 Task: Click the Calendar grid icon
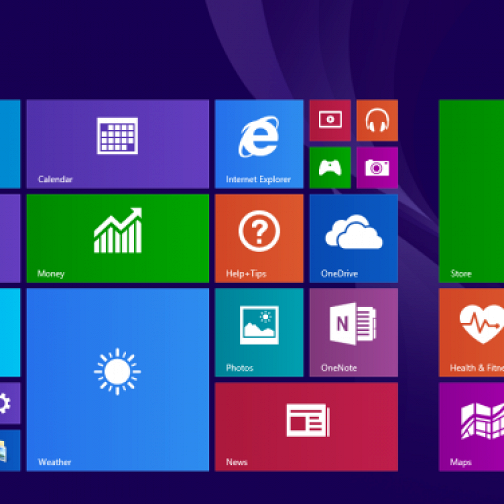117,136
